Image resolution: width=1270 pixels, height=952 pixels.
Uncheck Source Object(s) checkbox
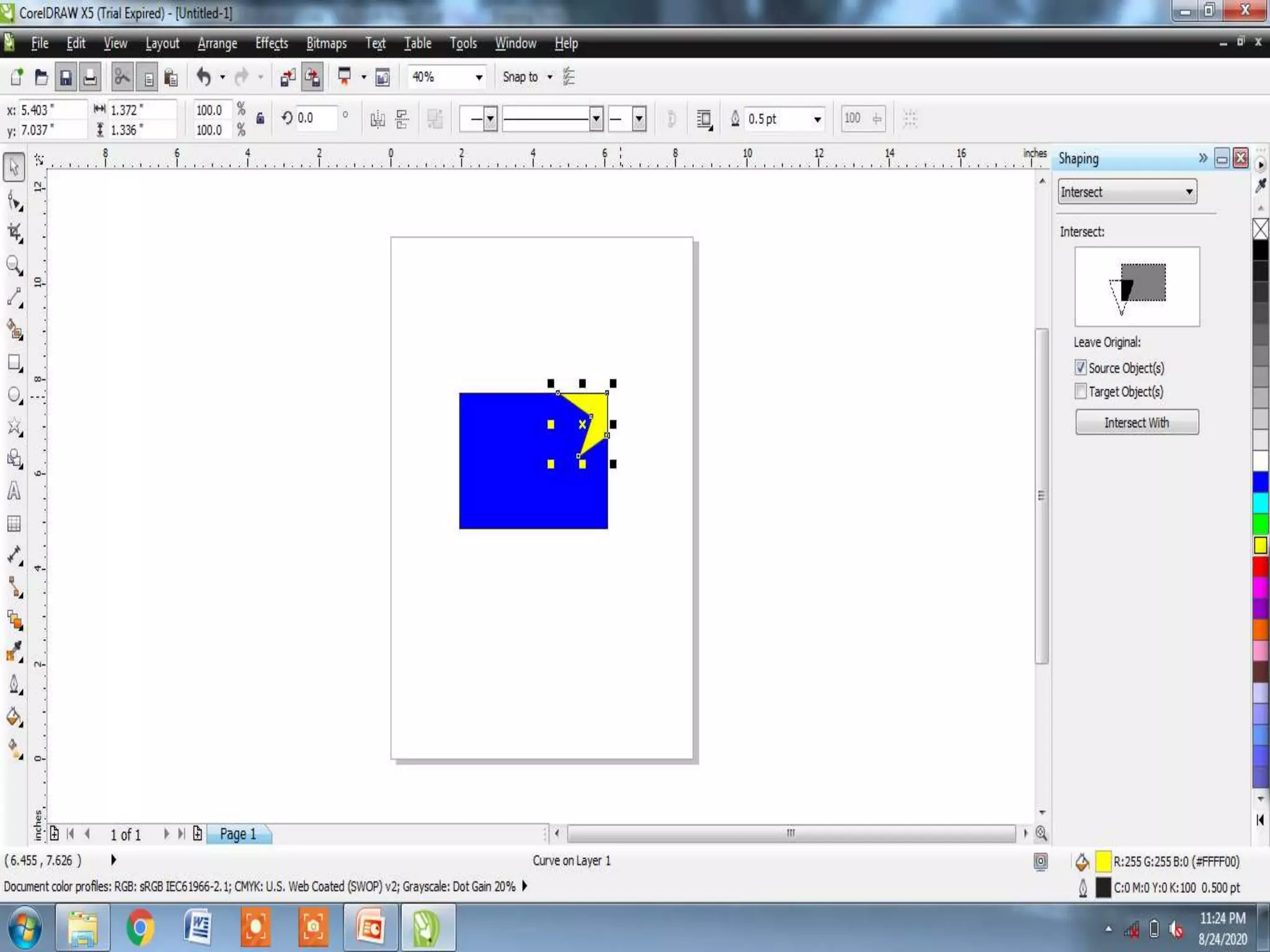[1081, 368]
